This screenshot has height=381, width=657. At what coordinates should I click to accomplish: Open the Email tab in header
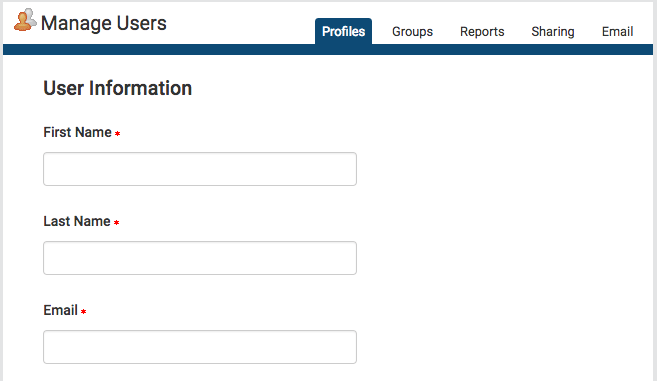point(617,32)
